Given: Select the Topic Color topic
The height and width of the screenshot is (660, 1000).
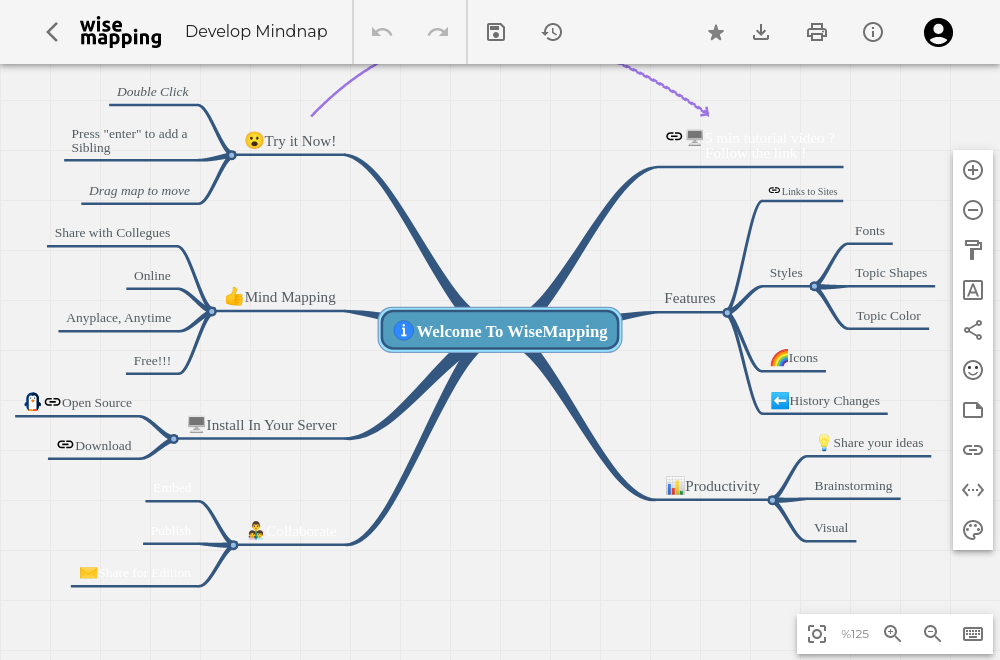Looking at the screenshot, I should pos(888,316).
